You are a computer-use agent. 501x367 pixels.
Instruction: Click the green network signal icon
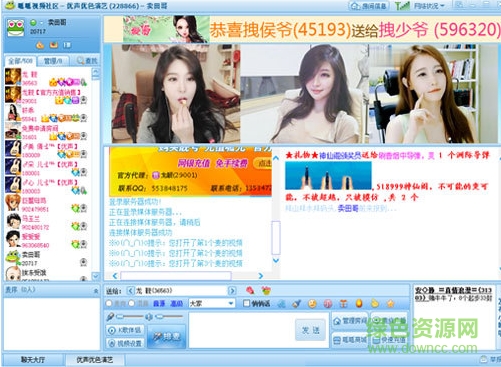[x=402, y=6]
